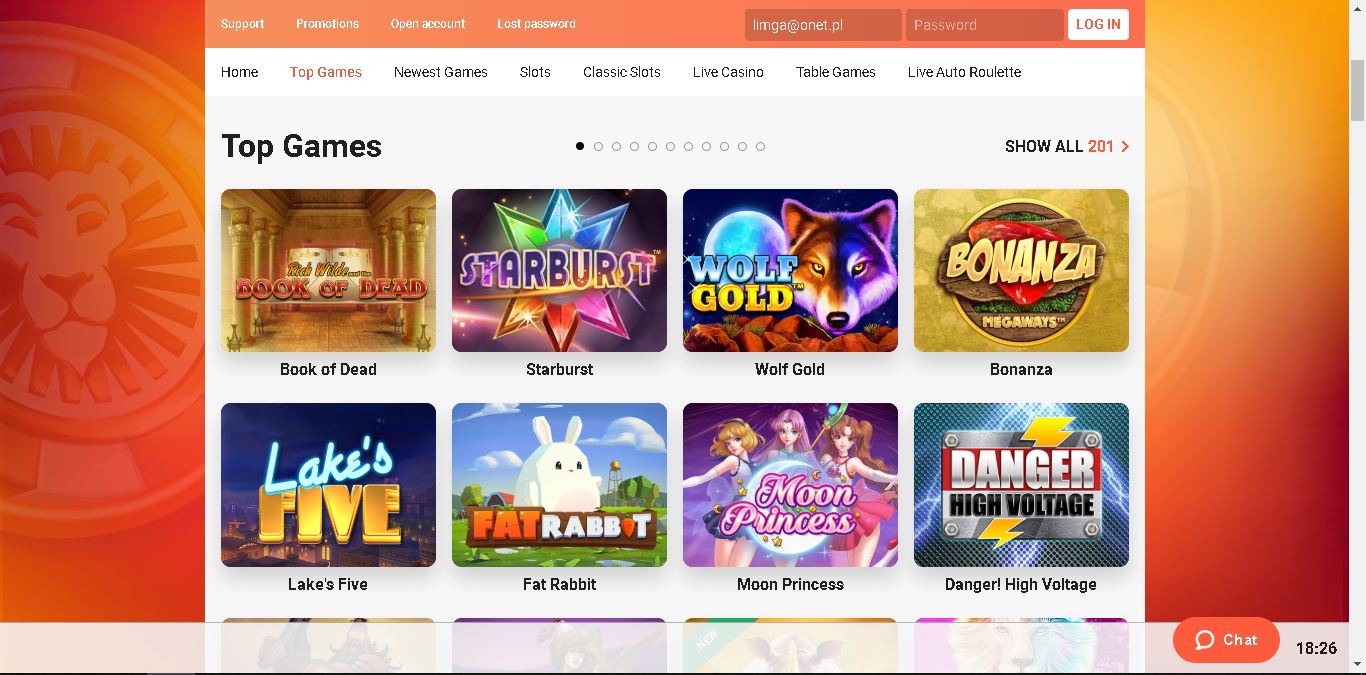Screen dimensions: 1366x675
Task: Open the Book of Dead game thumbnail
Action: pyautogui.click(x=328, y=270)
